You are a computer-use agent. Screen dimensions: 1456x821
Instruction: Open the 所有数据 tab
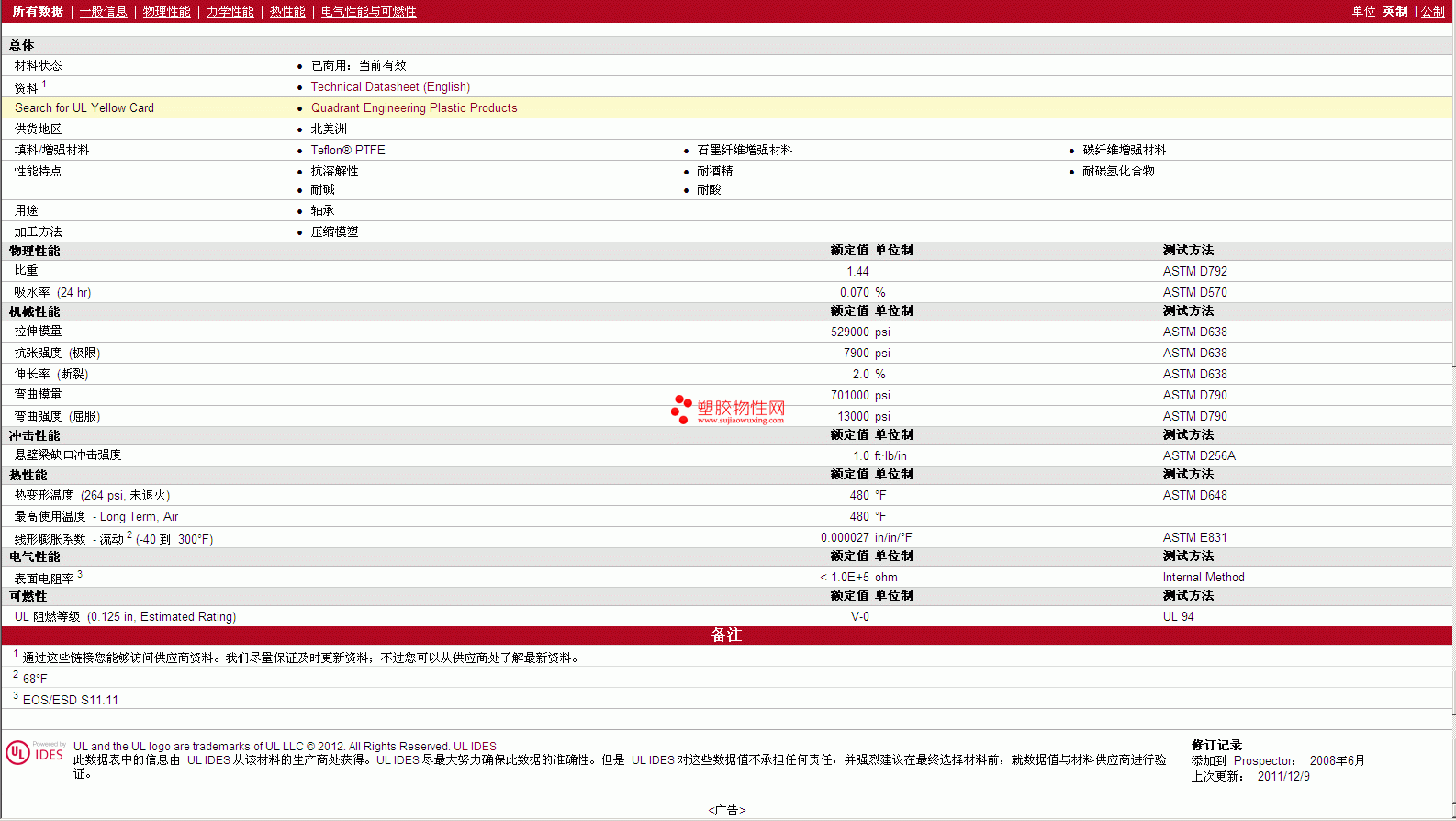pos(38,12)
